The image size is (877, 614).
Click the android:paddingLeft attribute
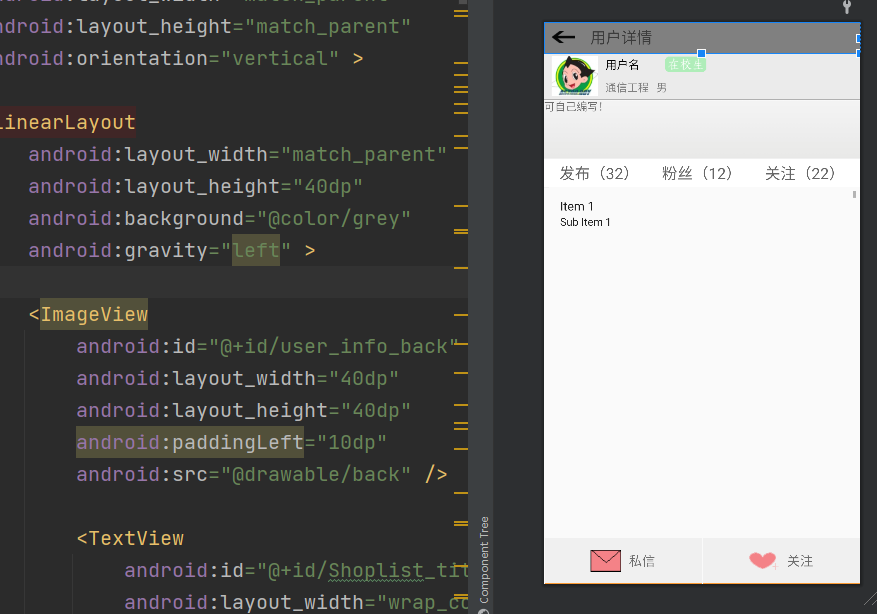pyautogui.click(x=190, y=442)
